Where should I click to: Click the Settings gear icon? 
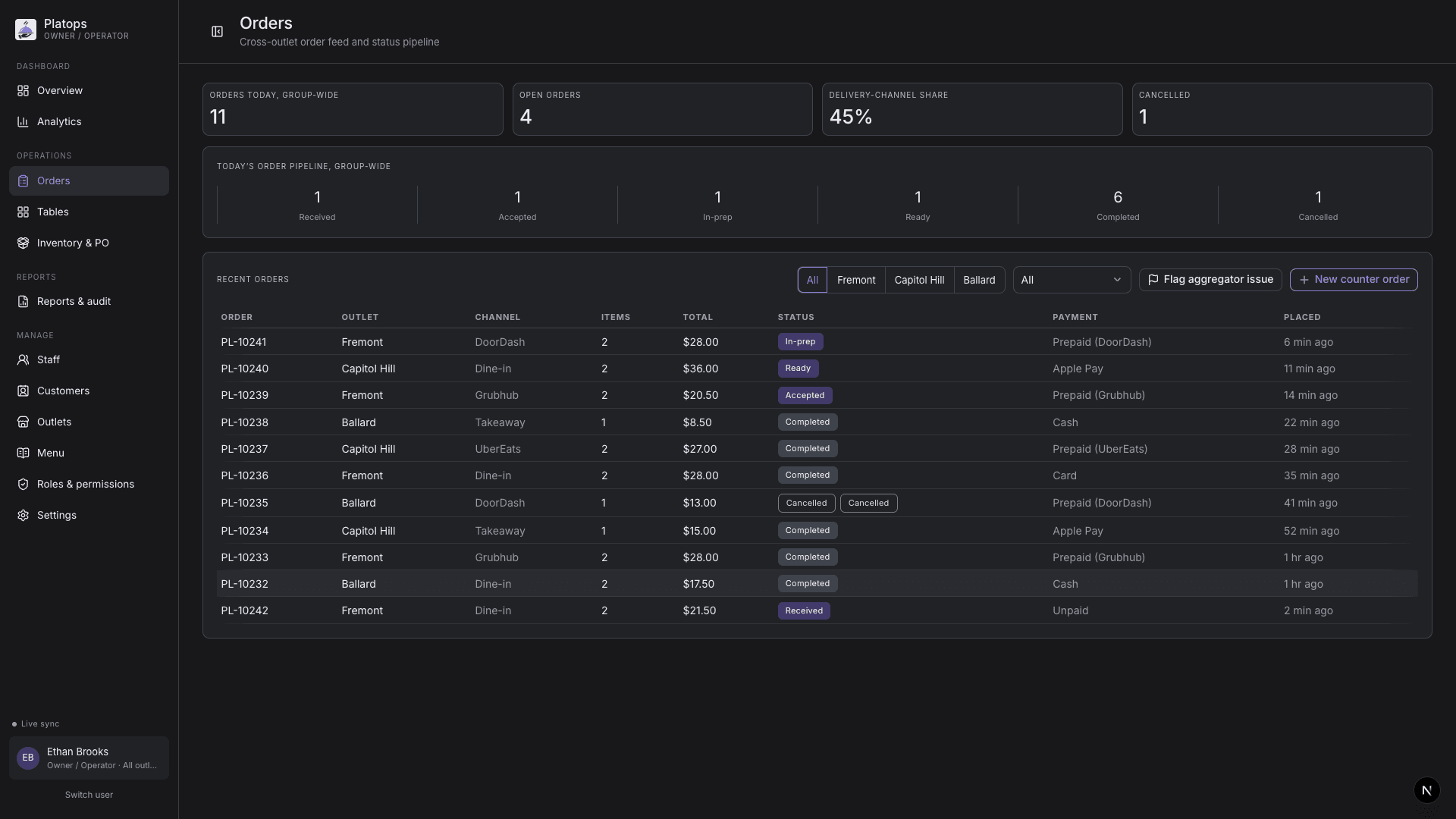tap(23, 516)
